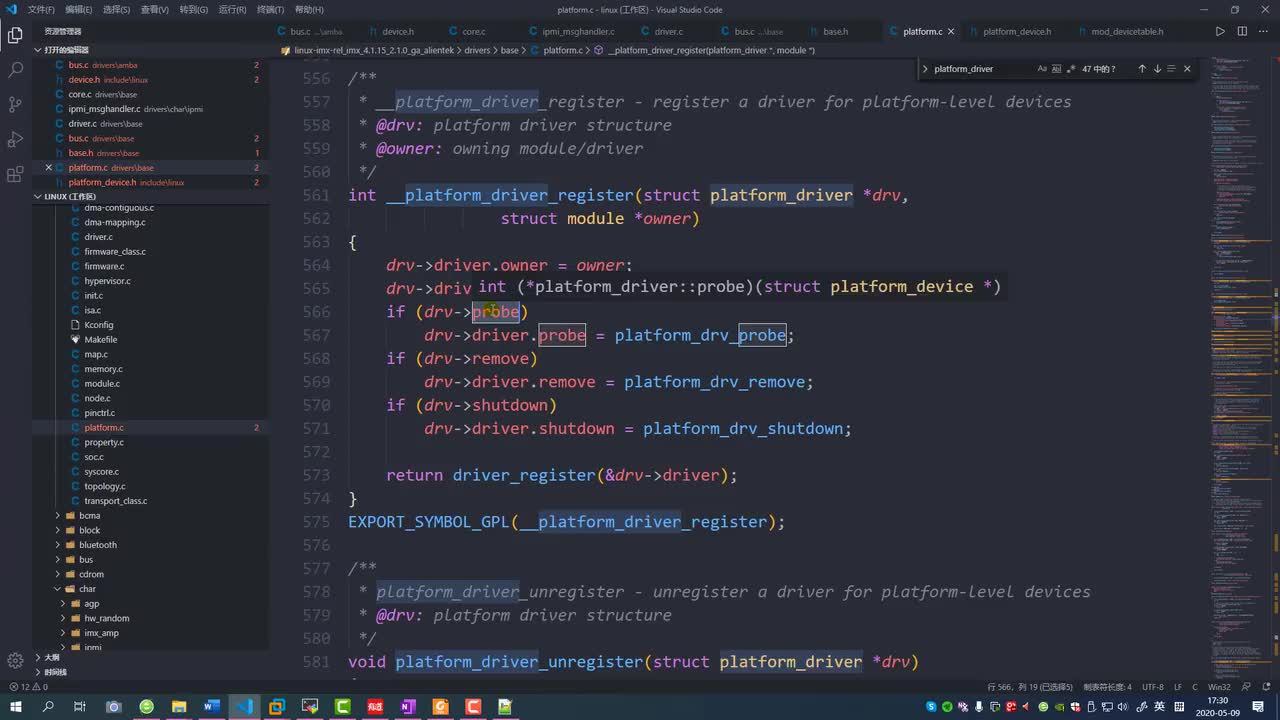Go to previous match in find widget
The image size is (1280, 720).
click(x=1142, y=69)
